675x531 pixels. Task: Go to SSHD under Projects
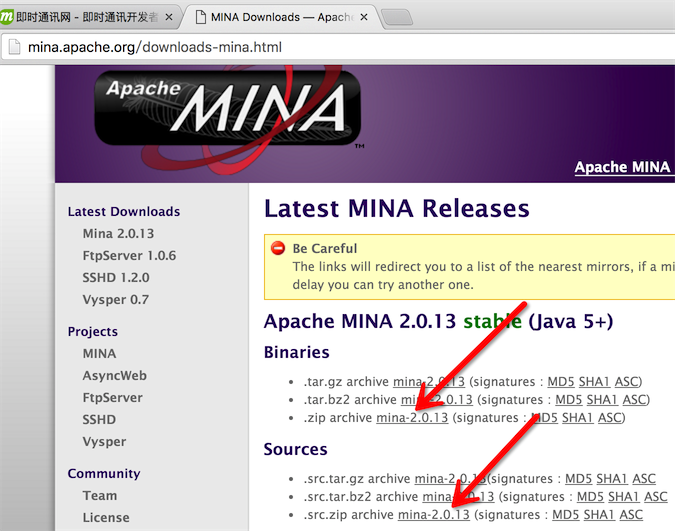(x=99, y=419)
